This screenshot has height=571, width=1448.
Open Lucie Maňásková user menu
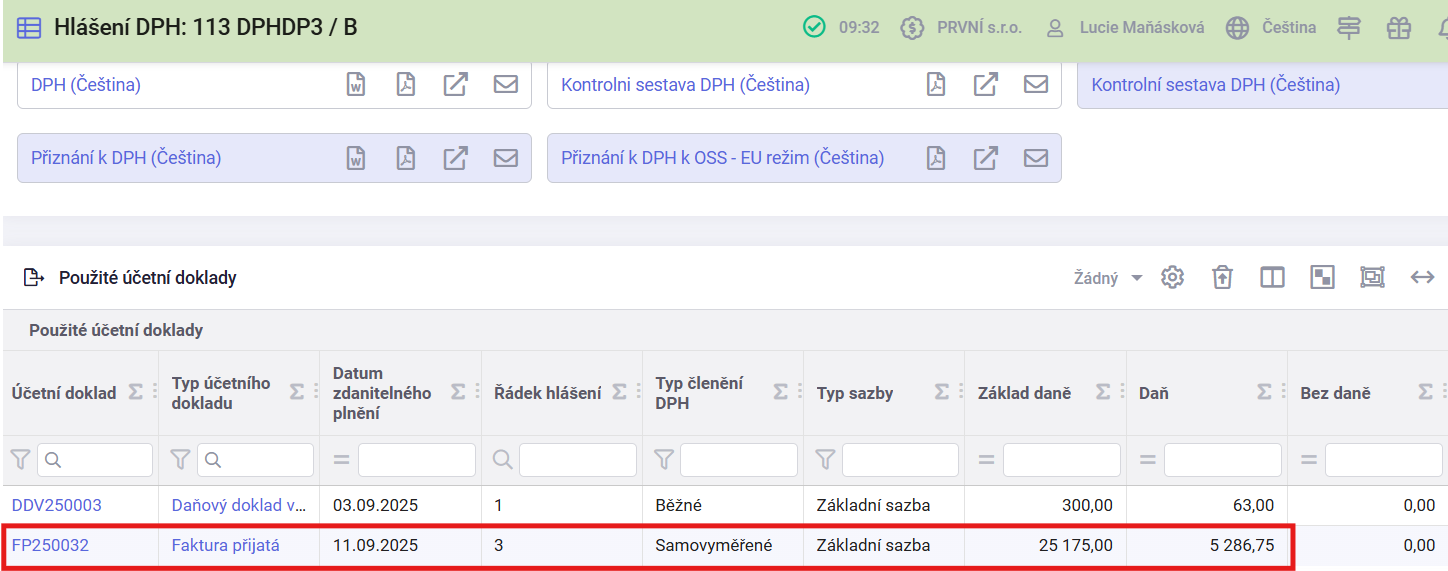point(1125,28)
